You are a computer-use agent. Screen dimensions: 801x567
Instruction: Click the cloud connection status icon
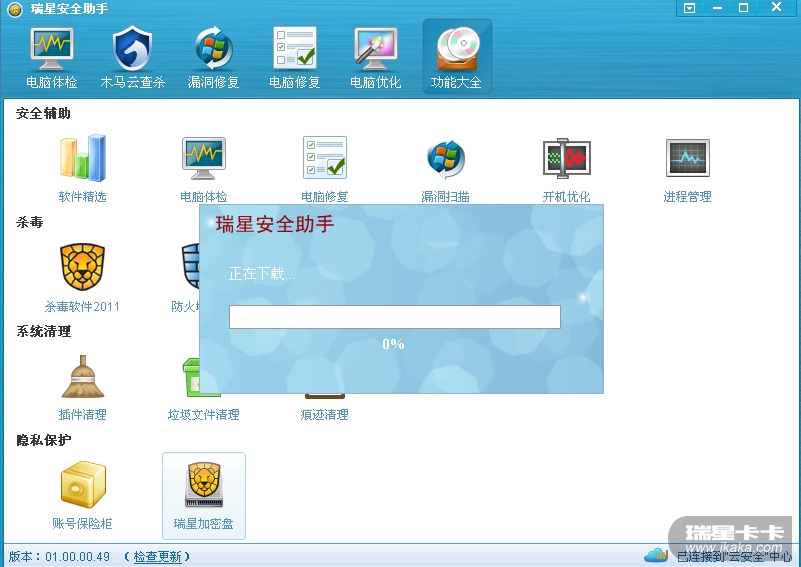[x=656, y=555]
